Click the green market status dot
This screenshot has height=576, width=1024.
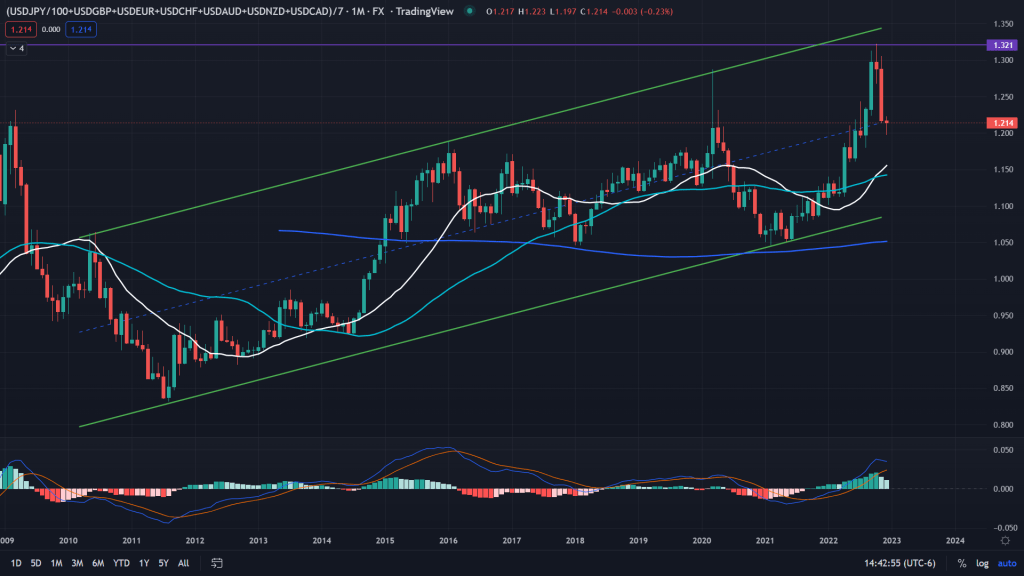click(x=469, y=11)
